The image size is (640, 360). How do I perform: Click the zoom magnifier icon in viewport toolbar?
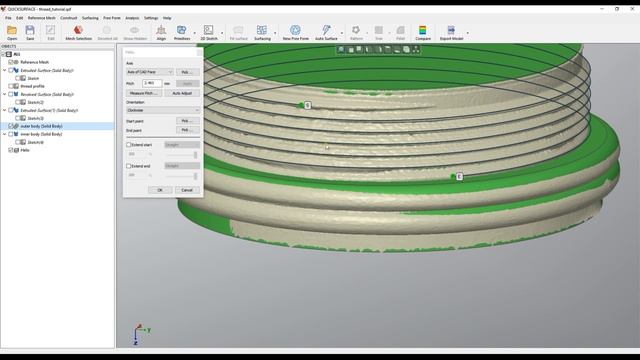[x=341, y=49]
